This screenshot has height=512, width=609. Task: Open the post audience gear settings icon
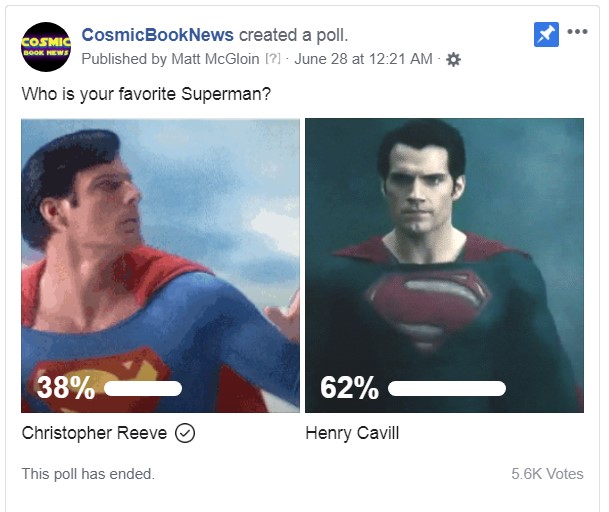[x=453, y=59]
